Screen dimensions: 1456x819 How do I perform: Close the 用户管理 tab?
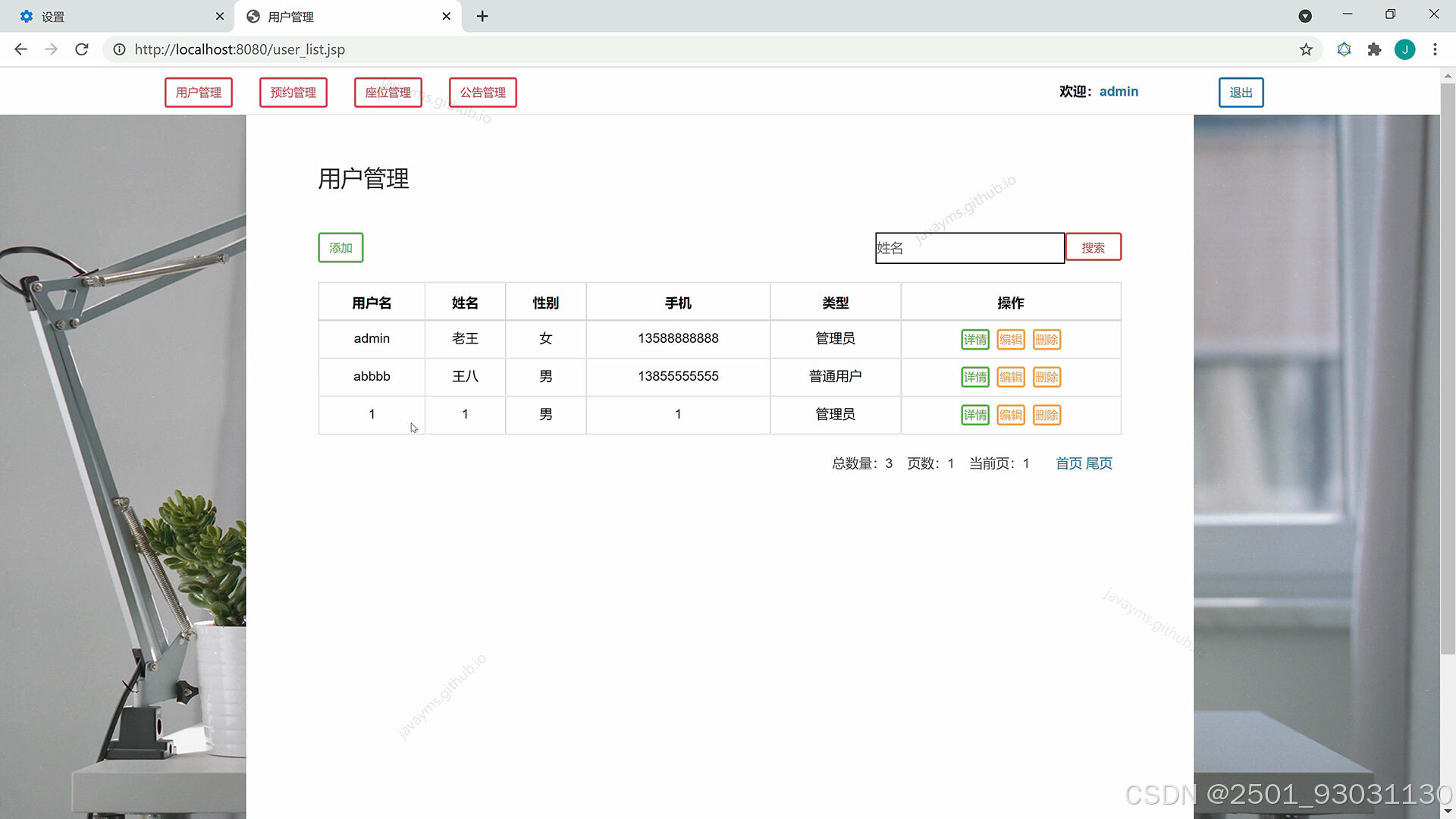[x=447, y=16]
